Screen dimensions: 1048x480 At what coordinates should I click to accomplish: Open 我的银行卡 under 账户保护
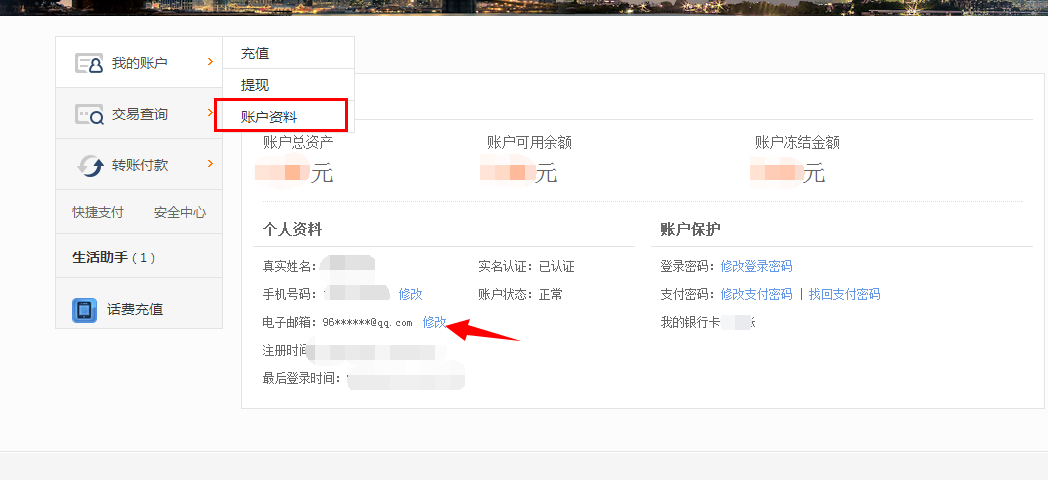pyautogui.click(x=690, y=322)
